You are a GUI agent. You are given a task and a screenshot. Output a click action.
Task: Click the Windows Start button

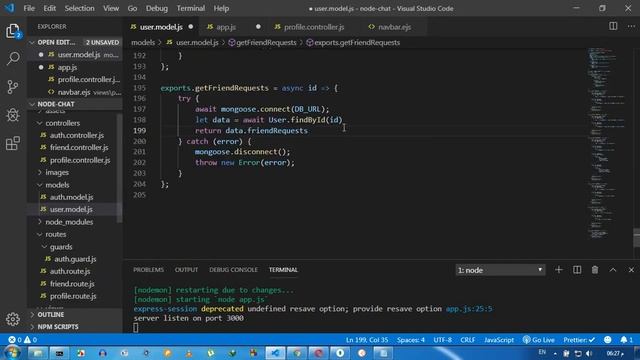coord(12,353)
